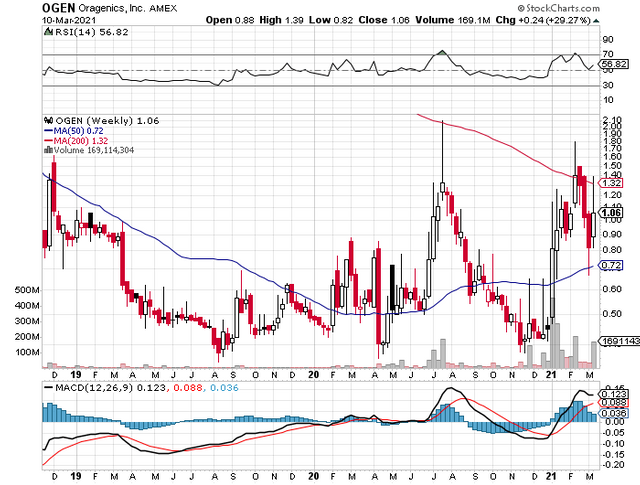Click the -0.20 level on the MACD axis
Viewport: 640px width, 485px height.
point(613,465)
